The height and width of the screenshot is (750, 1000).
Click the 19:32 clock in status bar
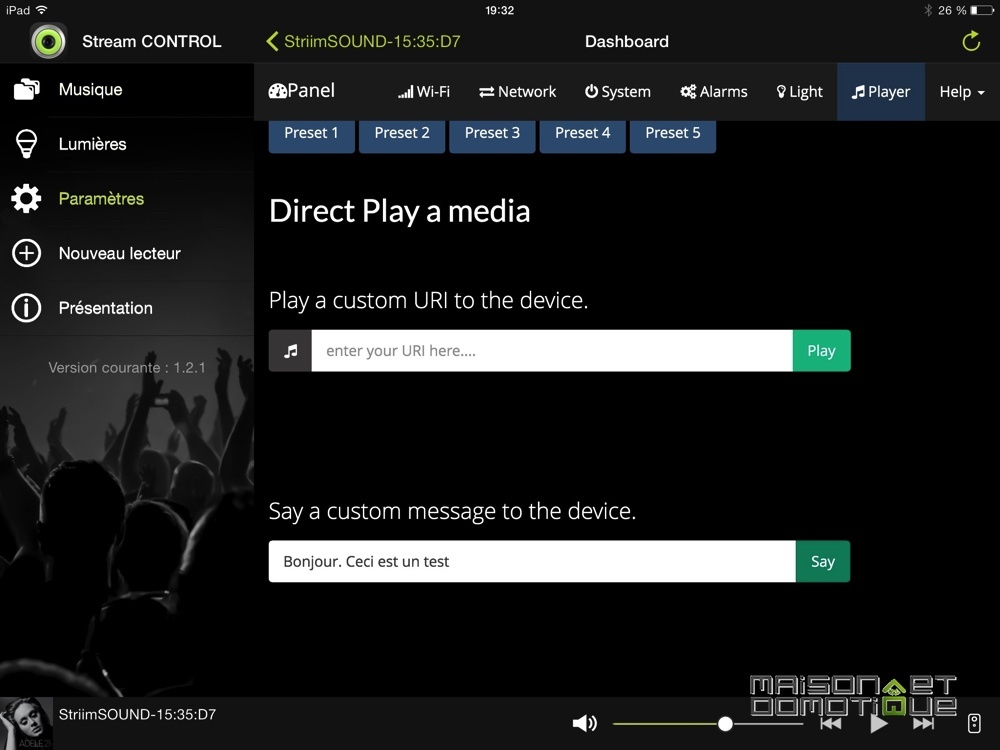[499, 10]
